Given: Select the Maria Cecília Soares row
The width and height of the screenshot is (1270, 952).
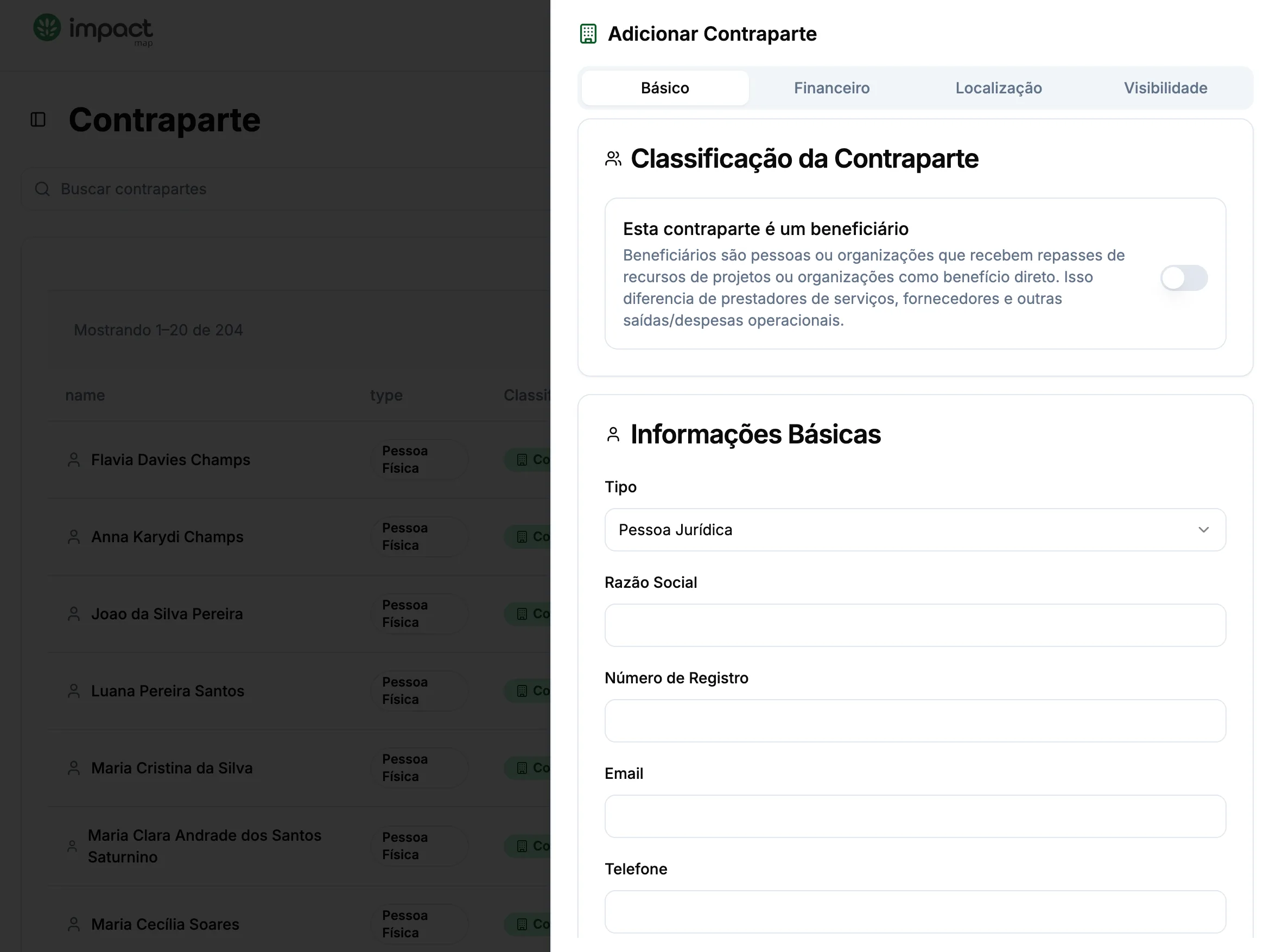Looking at the screenshot, I should 299,923.
